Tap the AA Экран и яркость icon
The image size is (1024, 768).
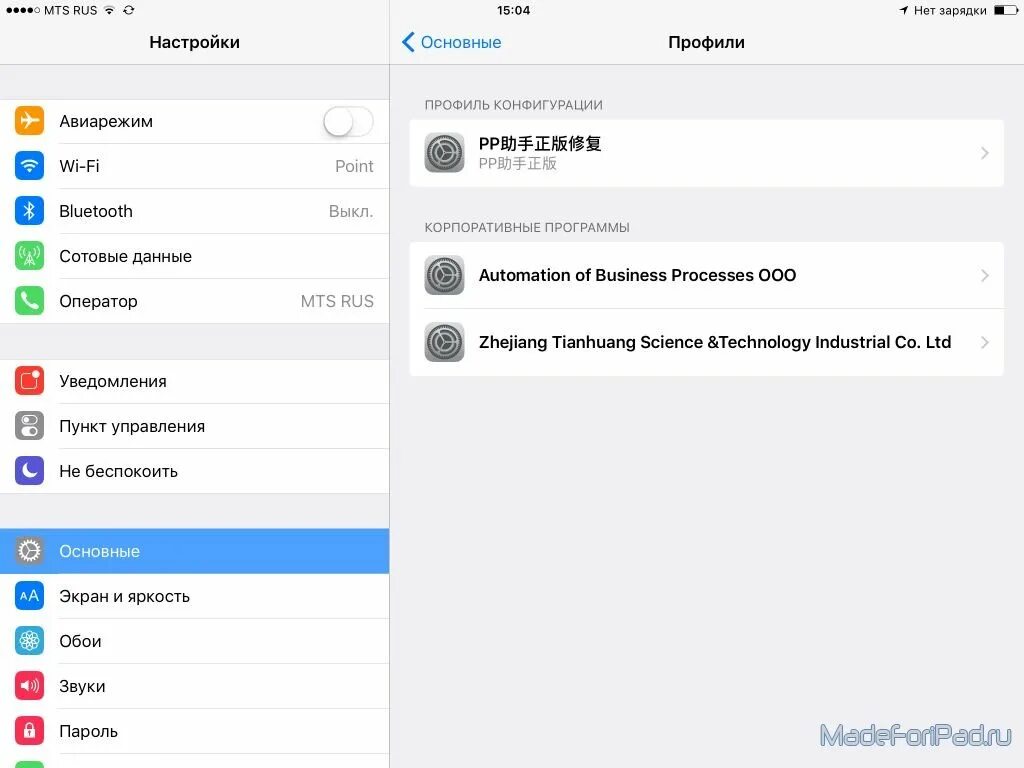(x=29, y=596)
